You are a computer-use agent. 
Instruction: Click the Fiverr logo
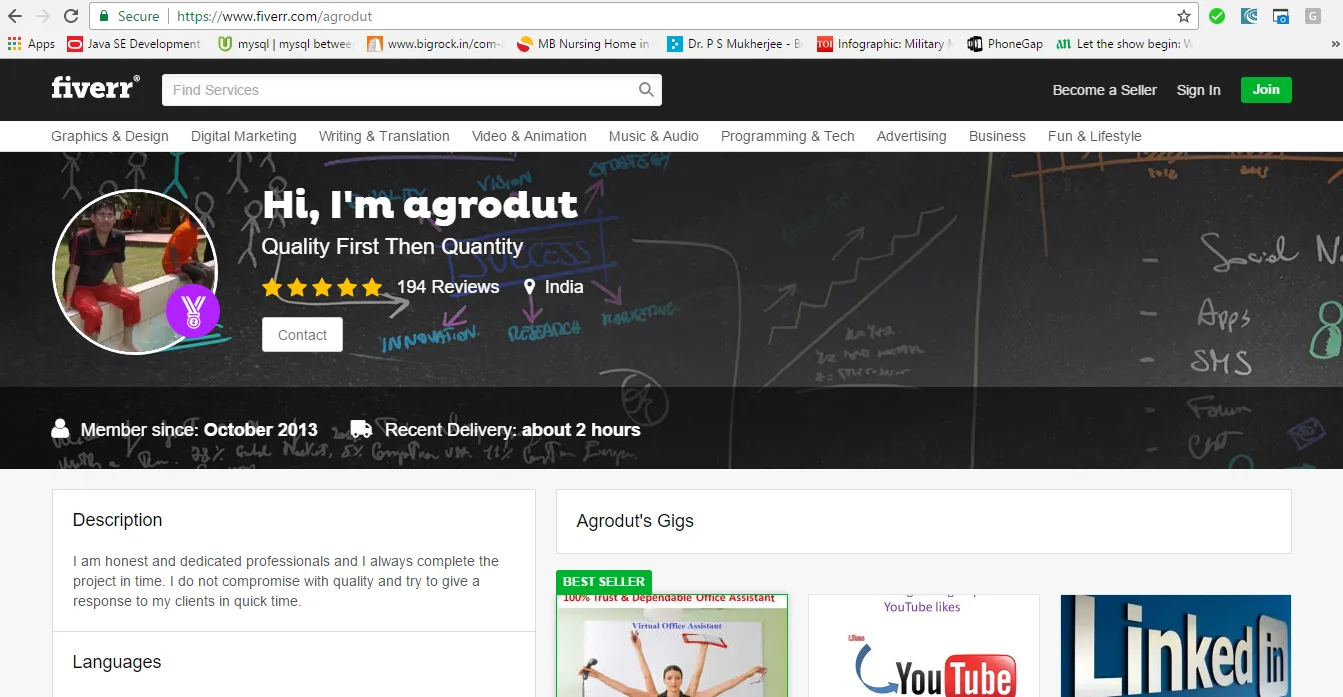(x=95, y=88)
